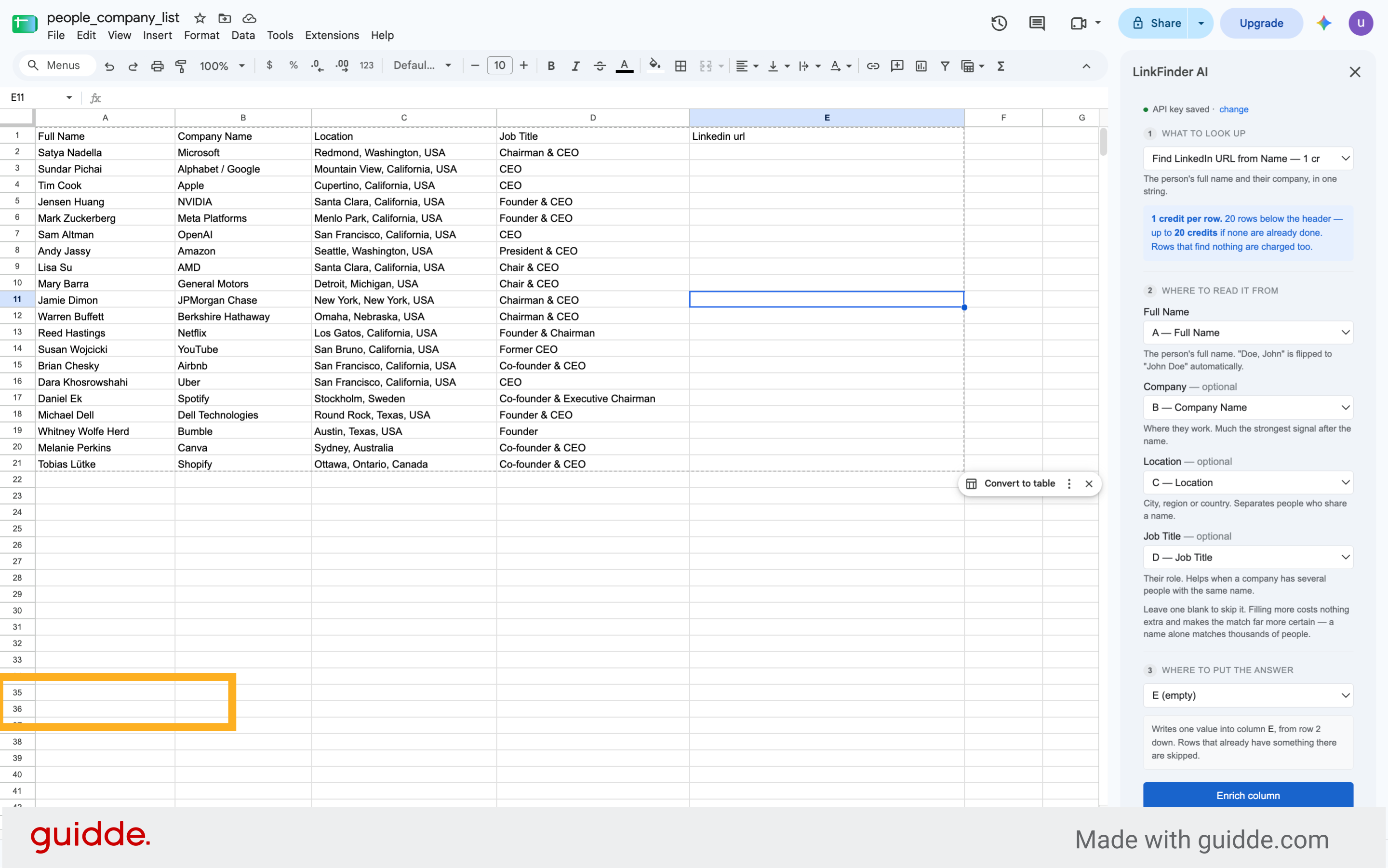The width and height of the screenshot is (1388, 868).
Task: Open the Edit menu
Action: 86,35
